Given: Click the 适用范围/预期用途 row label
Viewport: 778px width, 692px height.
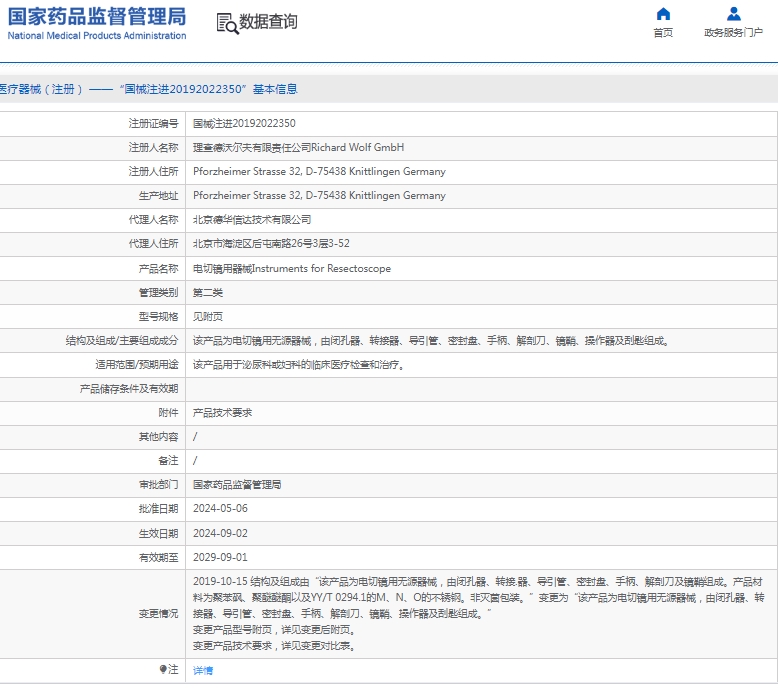Looking at the screenshot, I should pos(137,365).
